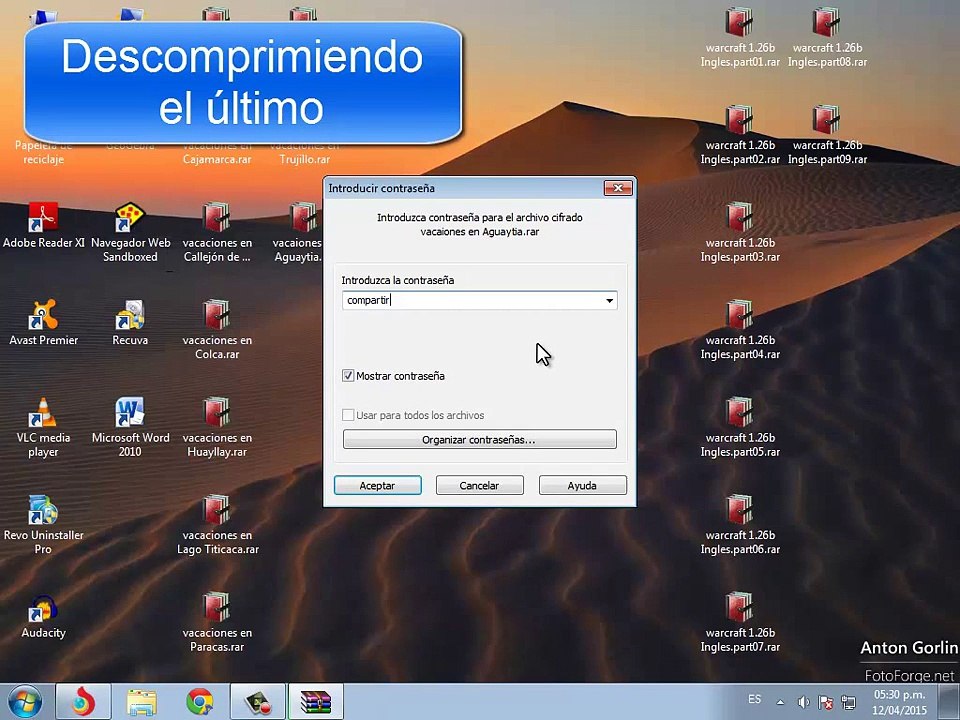Viewport: 960px width, 720px height.
Task: Untick the Mostrar contraseña checkbox
Action: (348, 375)
